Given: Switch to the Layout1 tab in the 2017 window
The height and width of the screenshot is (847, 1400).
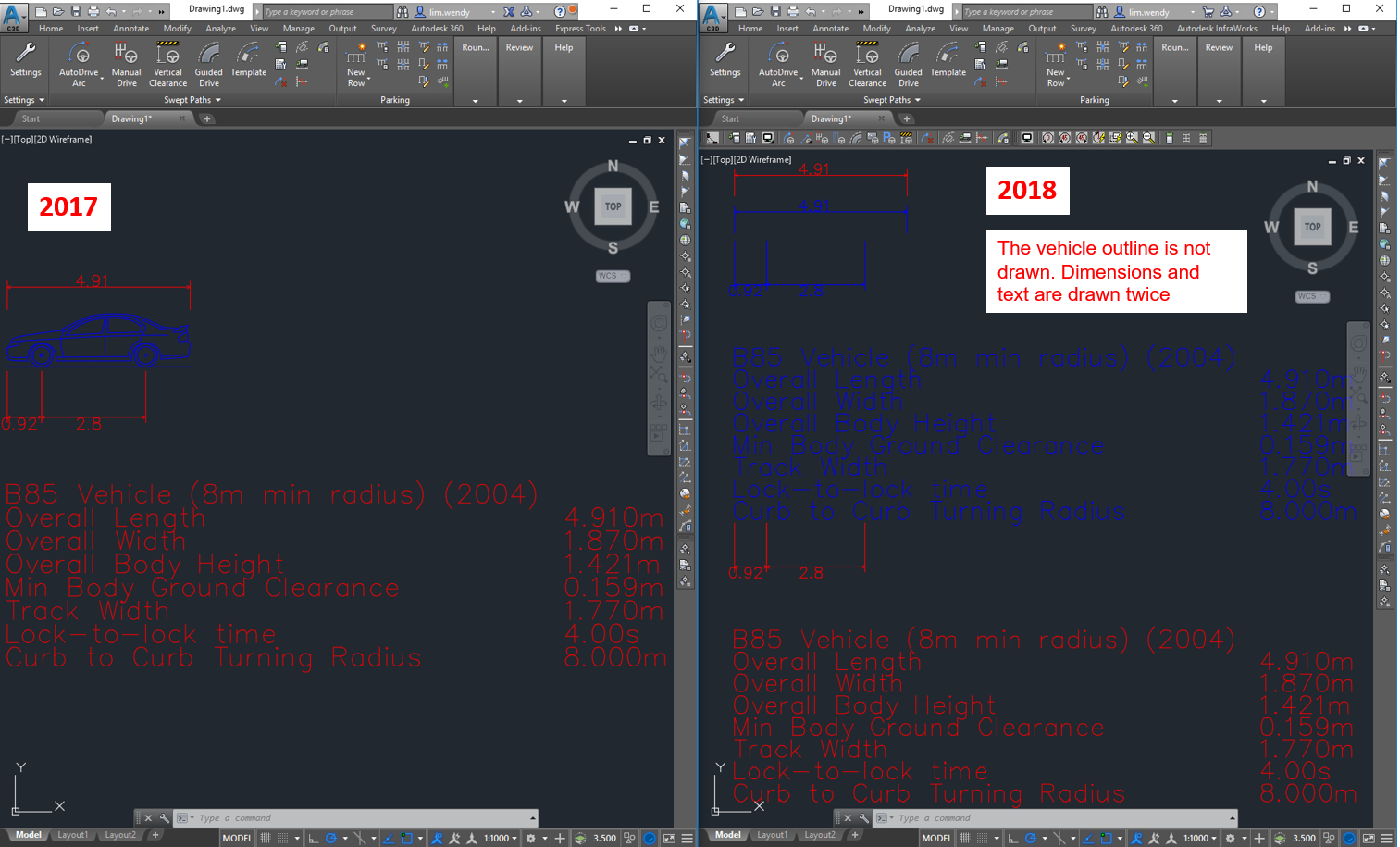Looking at the screenshot, I should tap(73, 835).
